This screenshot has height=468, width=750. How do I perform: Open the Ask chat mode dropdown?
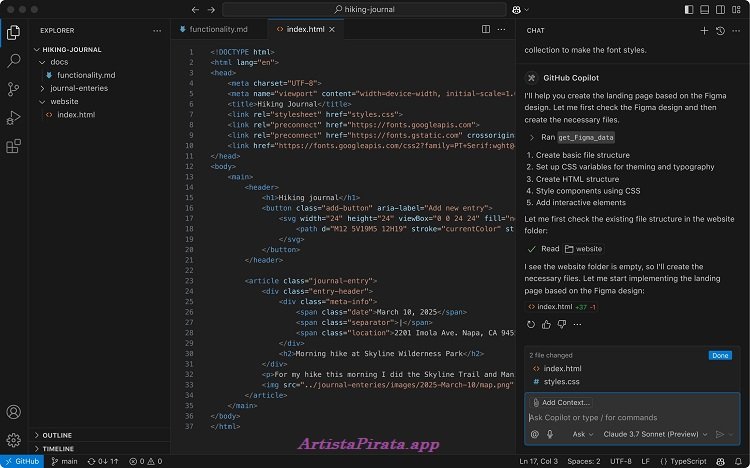pos(581,434)
